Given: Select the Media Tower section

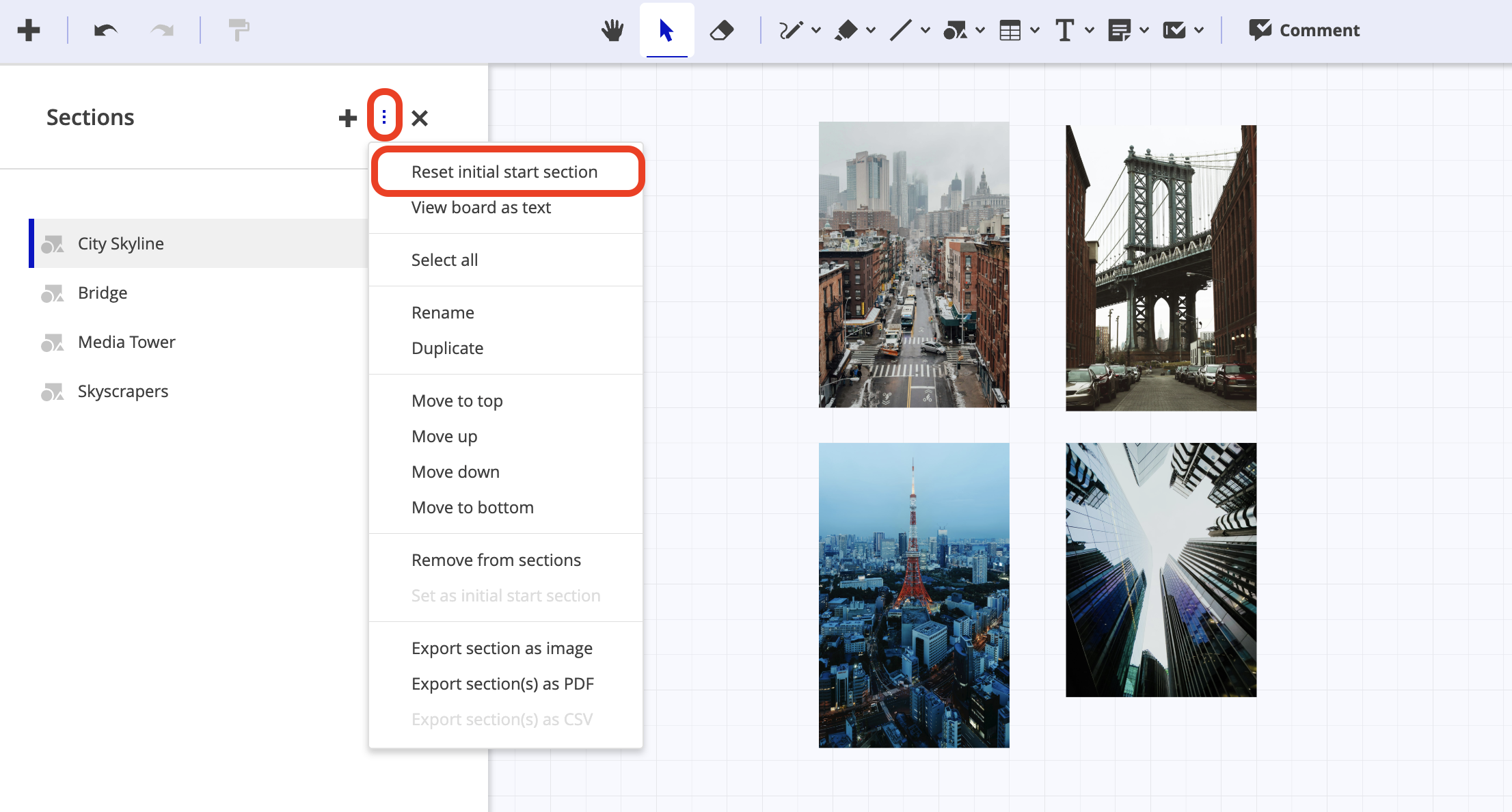Looking at the screenshot, I should pyautogui.click(x=126, y=342).
